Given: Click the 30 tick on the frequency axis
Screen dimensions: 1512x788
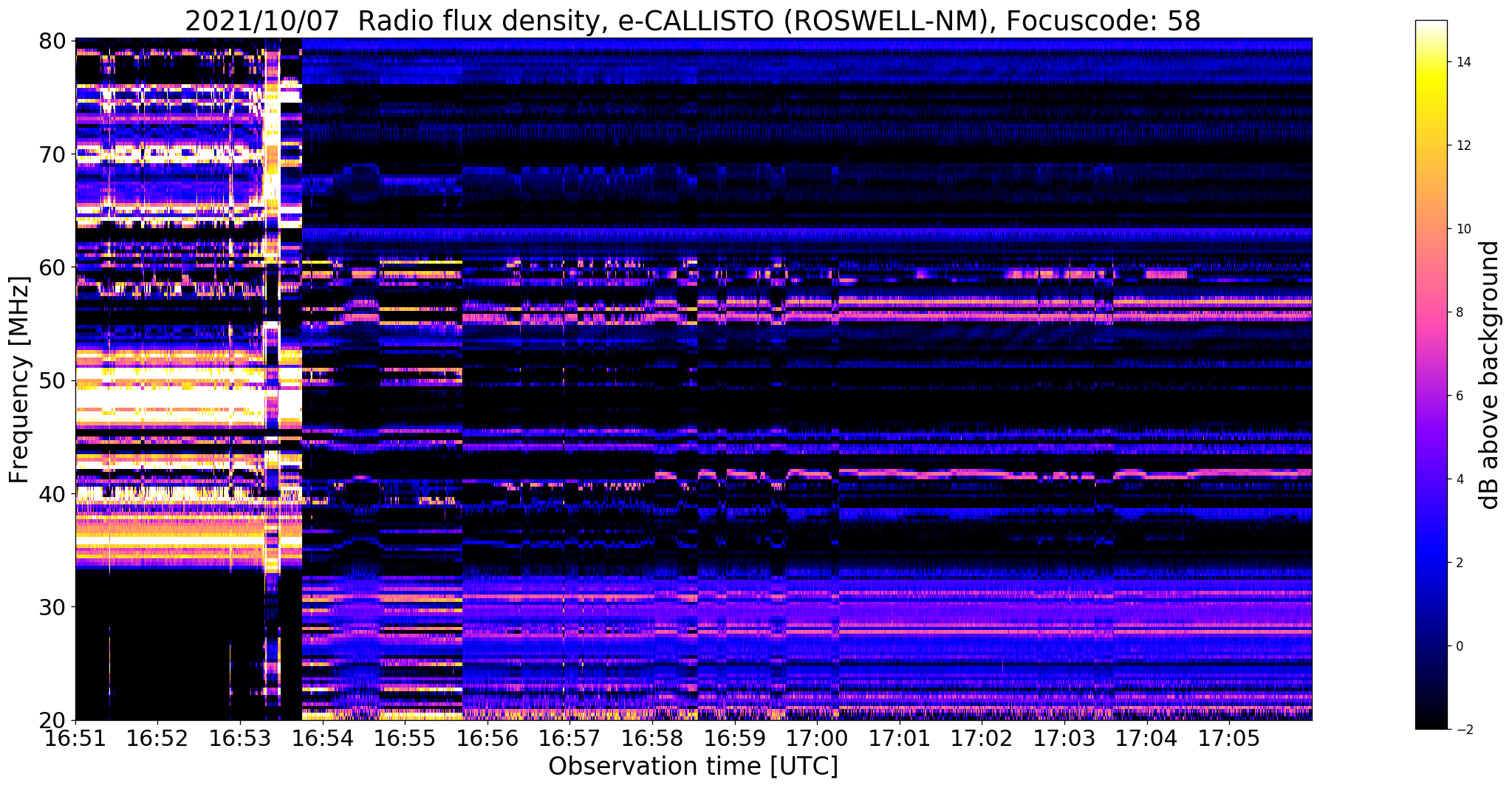Looking at the screenshot, I should click(51, 607).
